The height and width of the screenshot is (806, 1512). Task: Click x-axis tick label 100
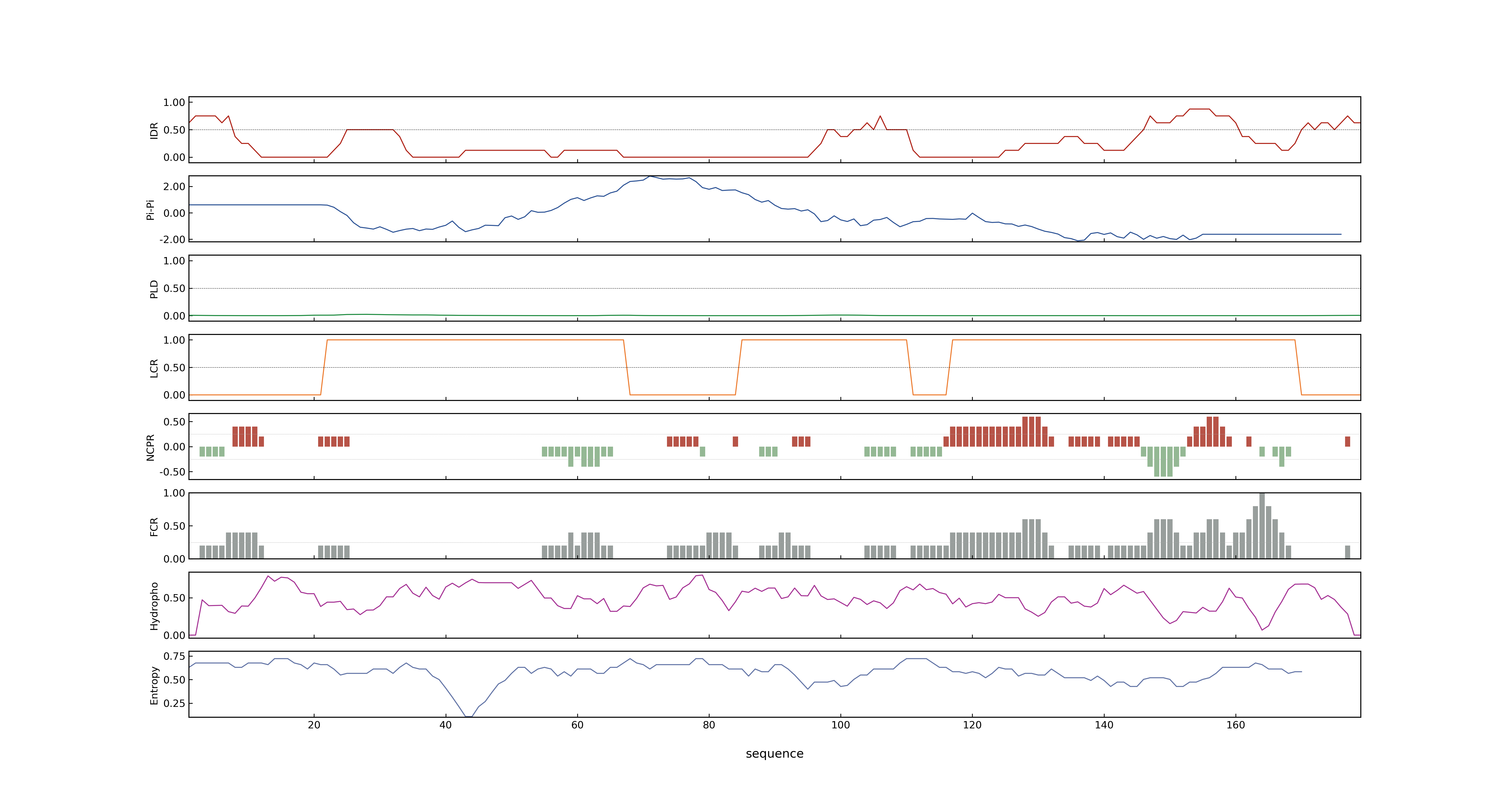click(840, 725)
